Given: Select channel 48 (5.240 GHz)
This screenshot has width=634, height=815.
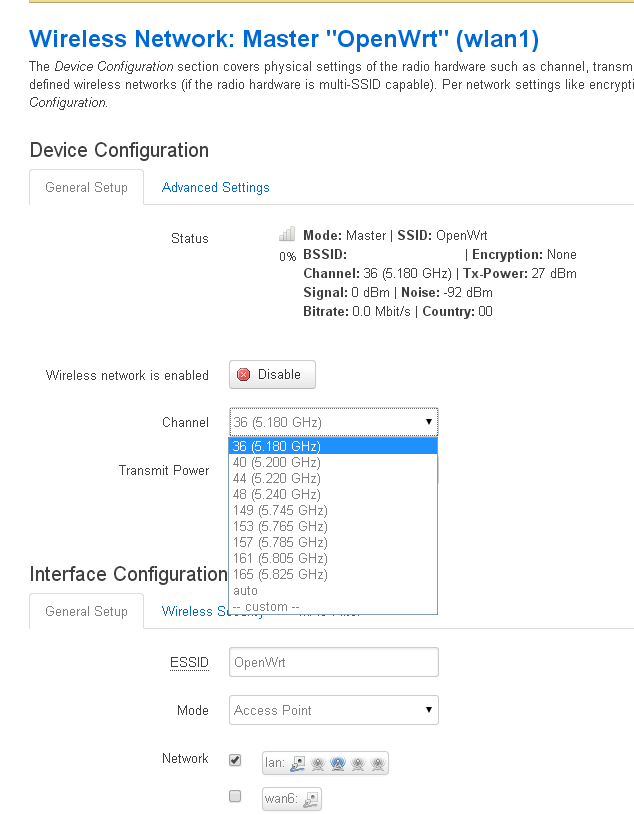Looking at the screenshot, I should click(x=333, y=494).
